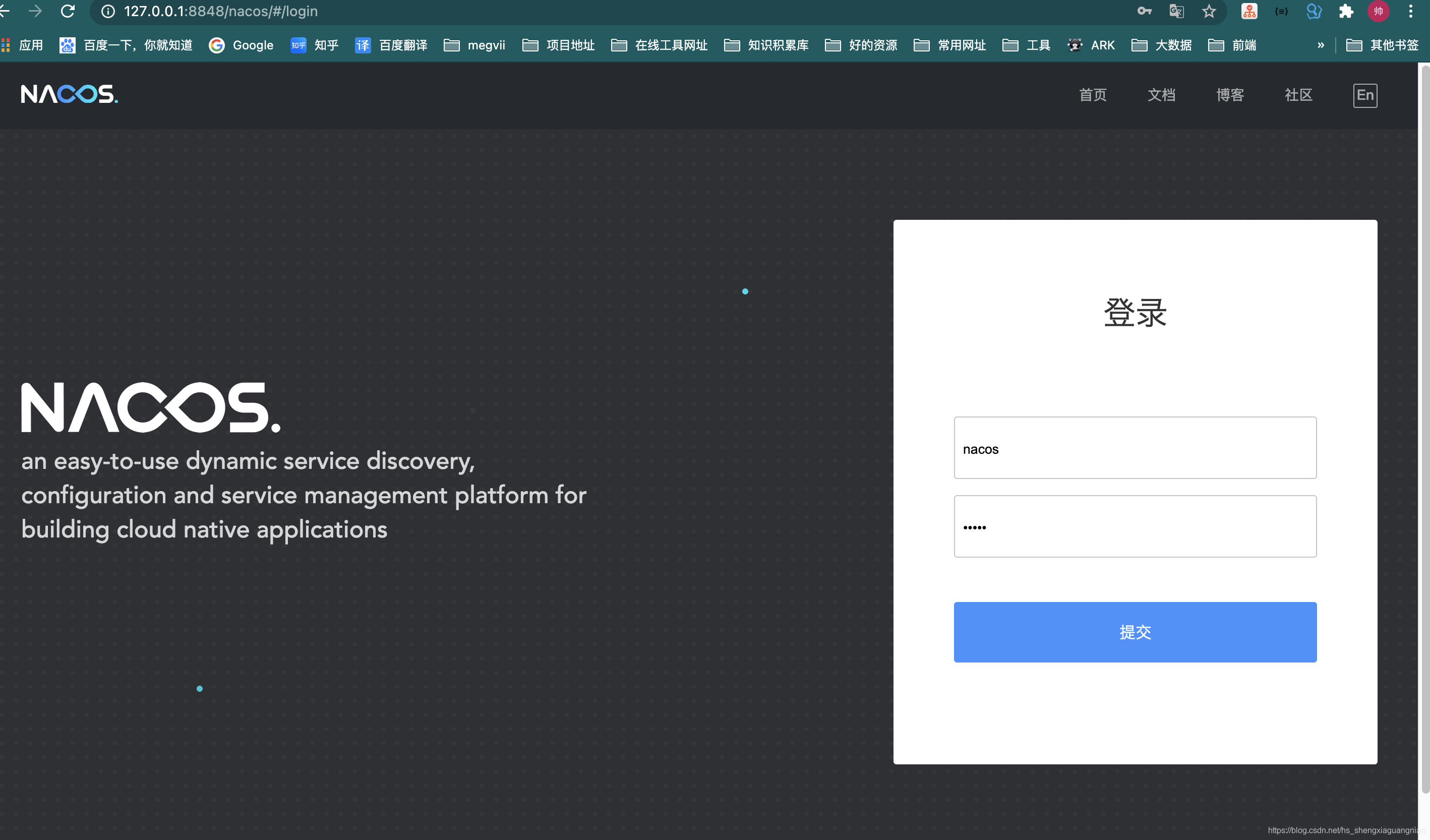Open saved passwords key icon
The image size is (1430, 840).
pyautogui.click(x=1145, y=11)
